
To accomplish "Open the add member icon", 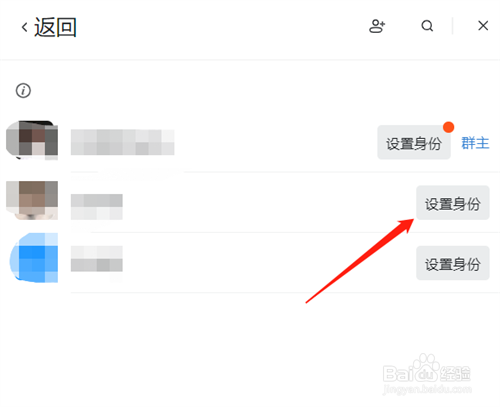I will (377, 26).
